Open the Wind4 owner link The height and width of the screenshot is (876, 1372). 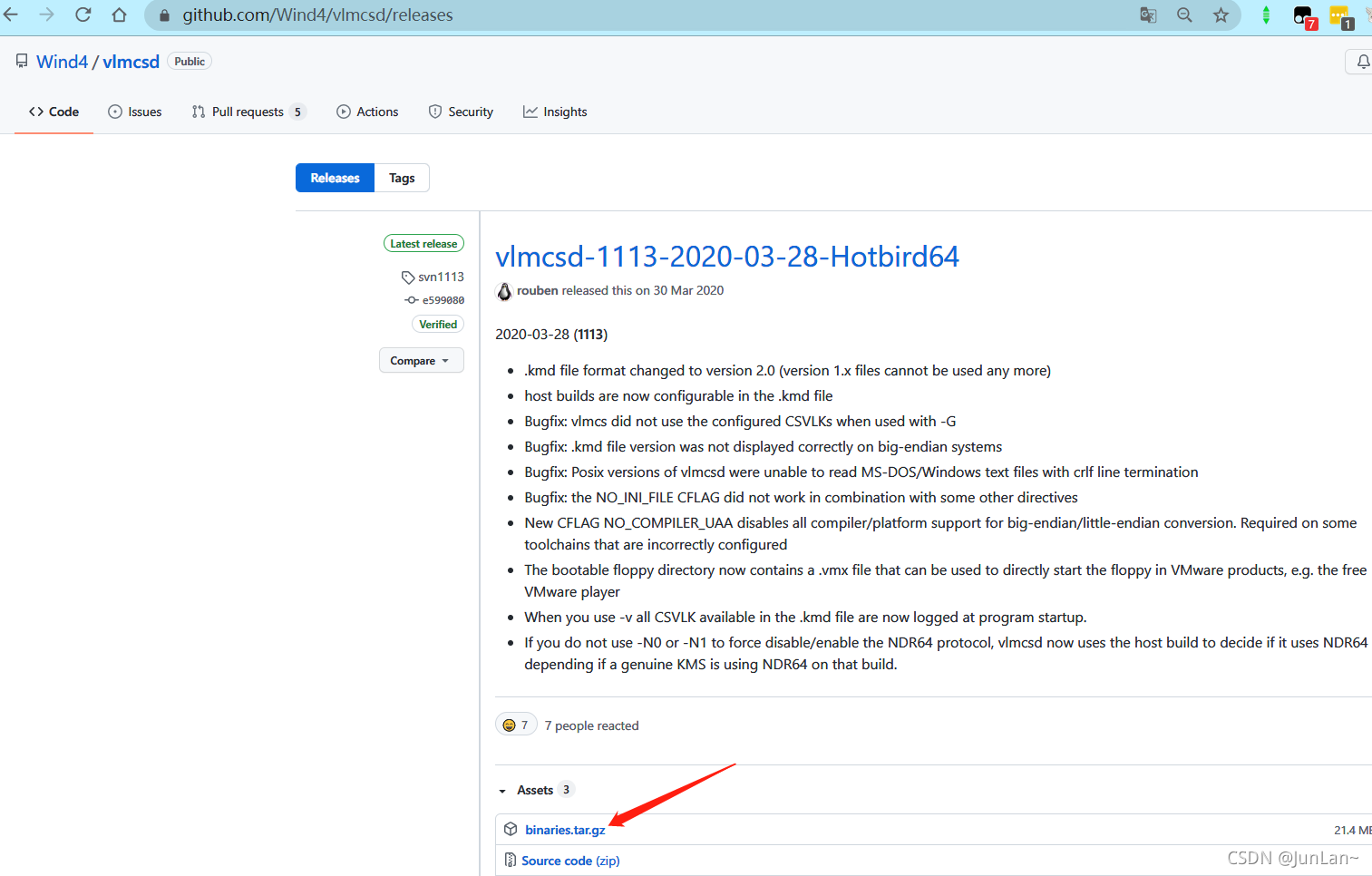click(x=62, y=62)
